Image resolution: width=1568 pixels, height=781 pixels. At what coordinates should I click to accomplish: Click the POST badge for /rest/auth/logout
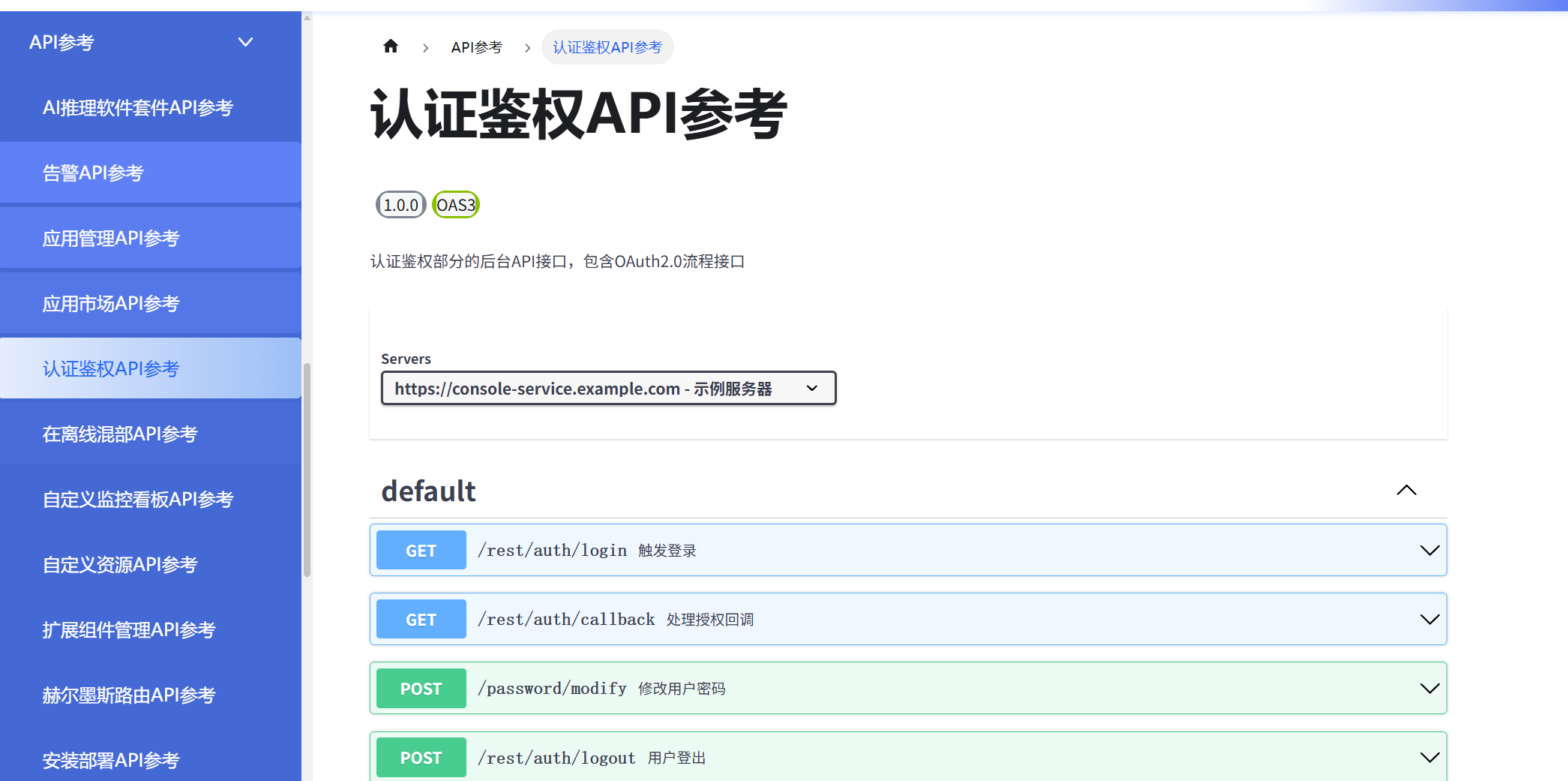421,757
